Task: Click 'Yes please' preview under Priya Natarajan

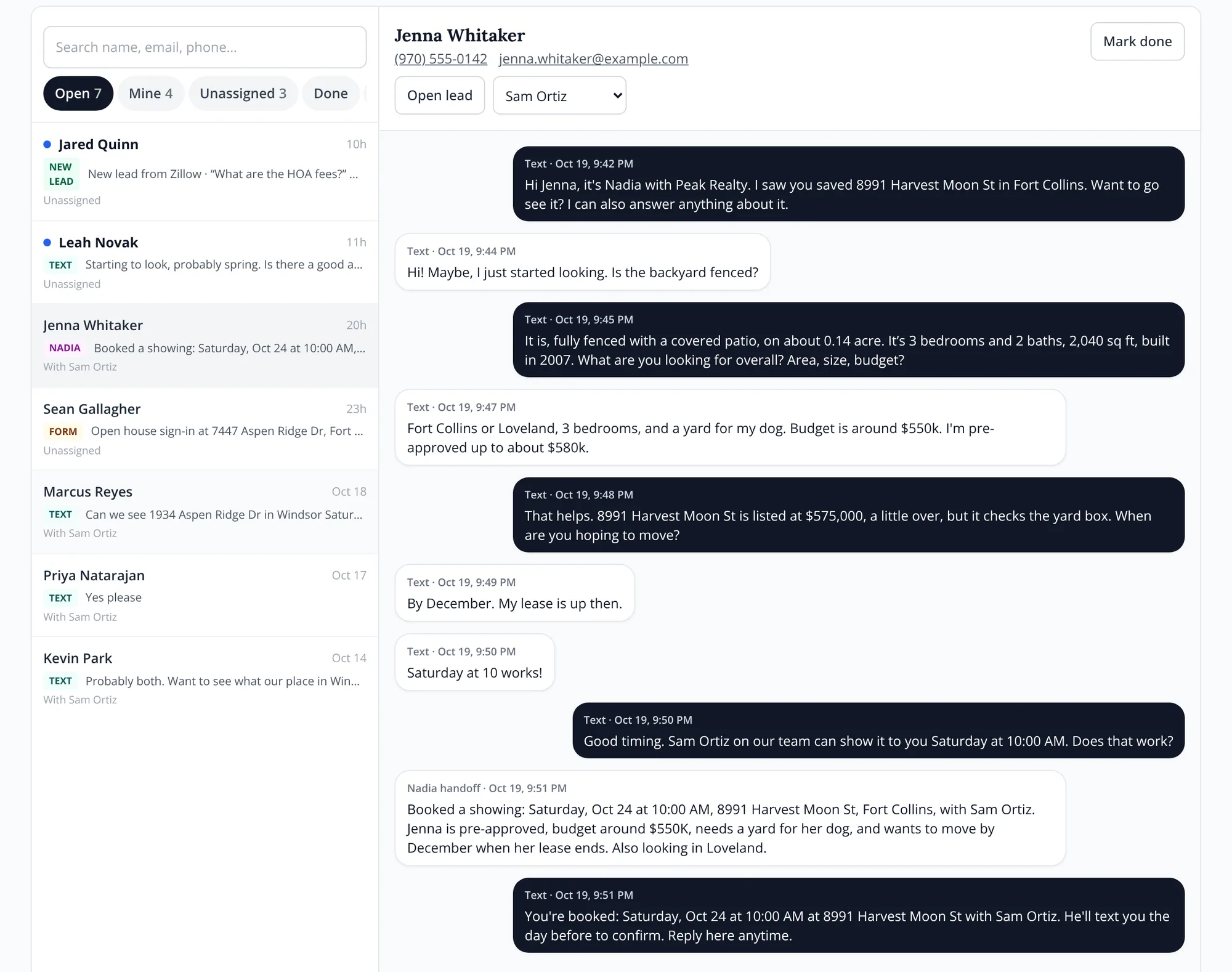Action: (113, 597)
